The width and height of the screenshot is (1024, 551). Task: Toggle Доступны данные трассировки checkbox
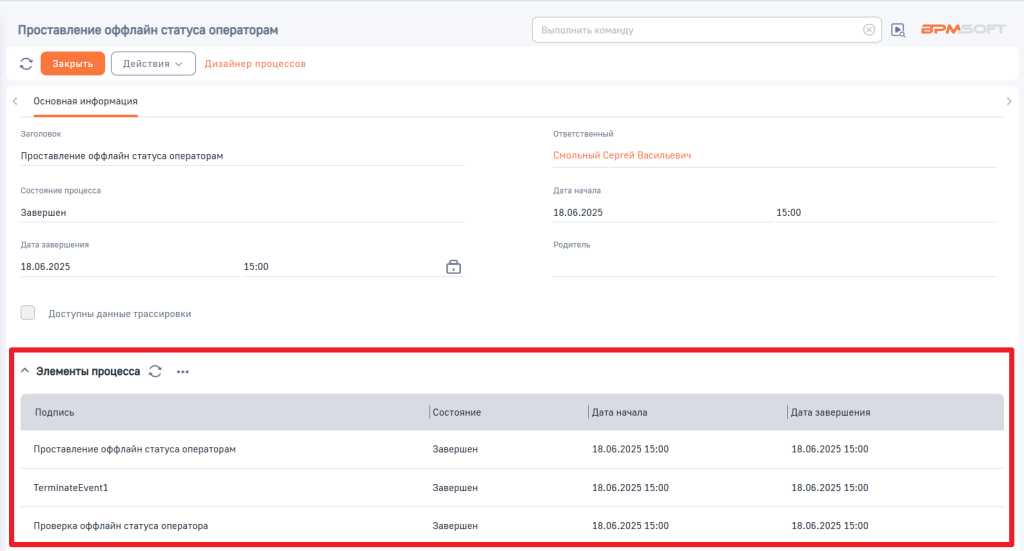coord(27,313)
